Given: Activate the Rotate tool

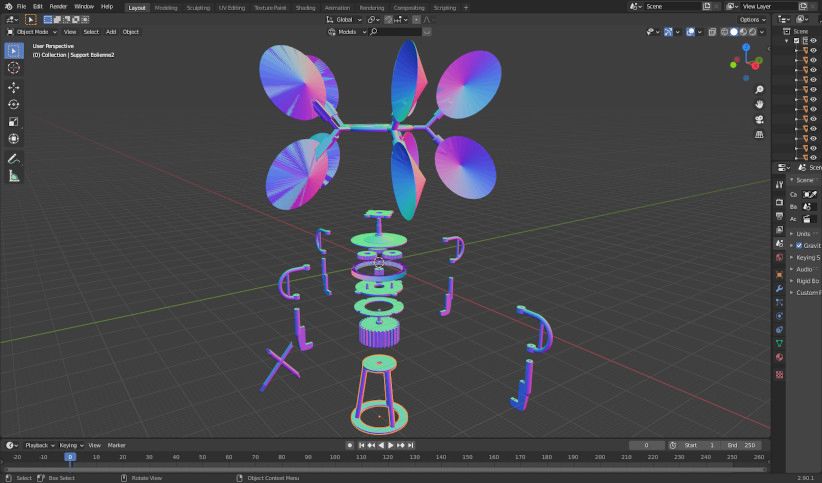Looking at the screenshot, I should (x=14, y=104).
